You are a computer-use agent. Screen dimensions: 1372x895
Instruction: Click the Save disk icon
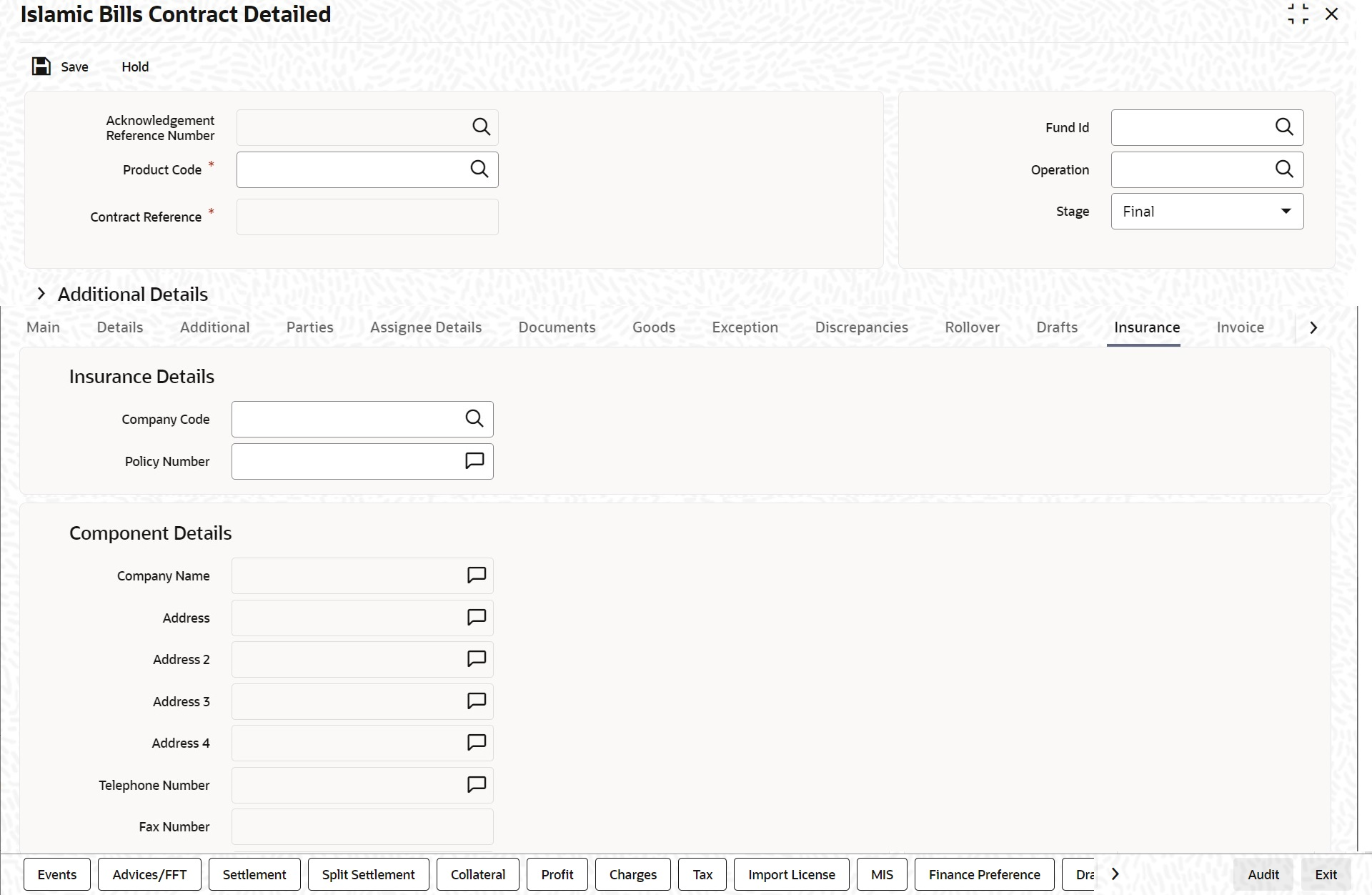point(41,66)
